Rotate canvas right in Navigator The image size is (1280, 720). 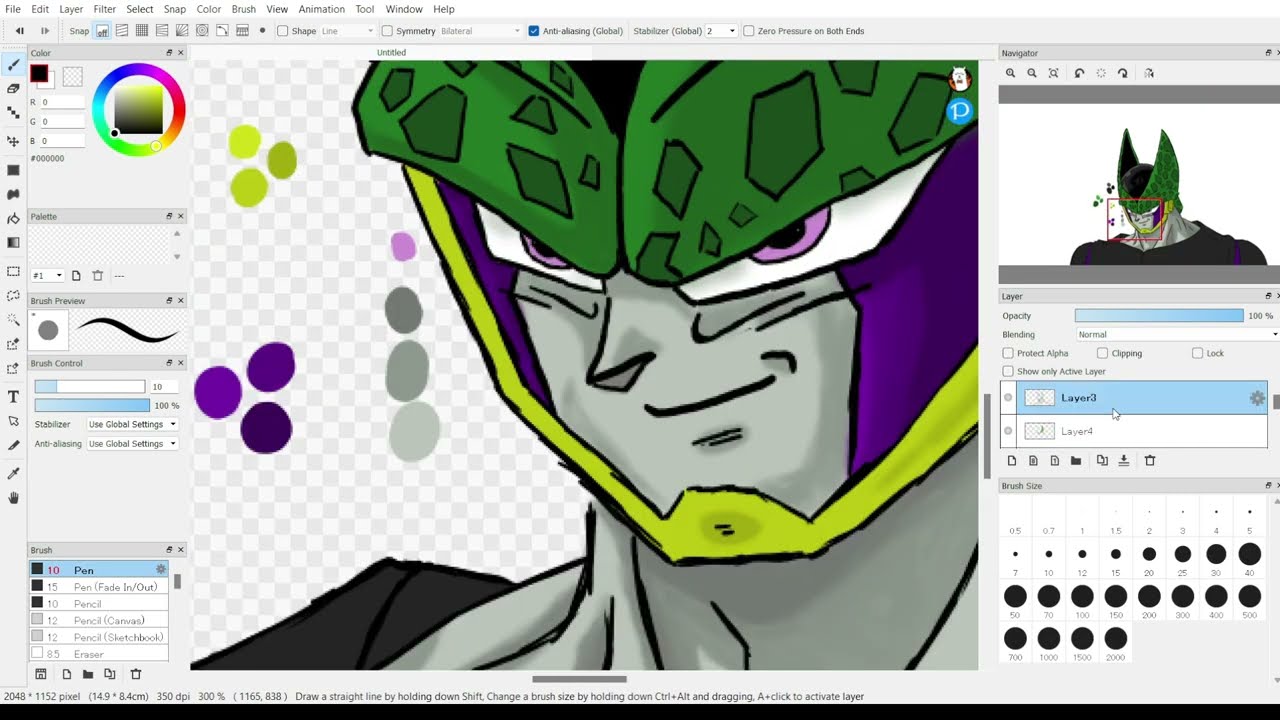pos(1123,73)
